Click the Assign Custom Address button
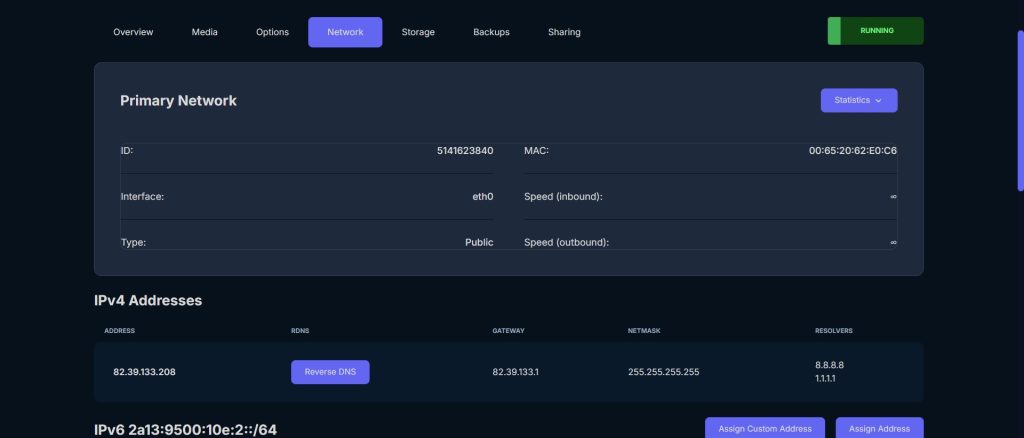This screenshot has width=1024, height=438. 765,428
